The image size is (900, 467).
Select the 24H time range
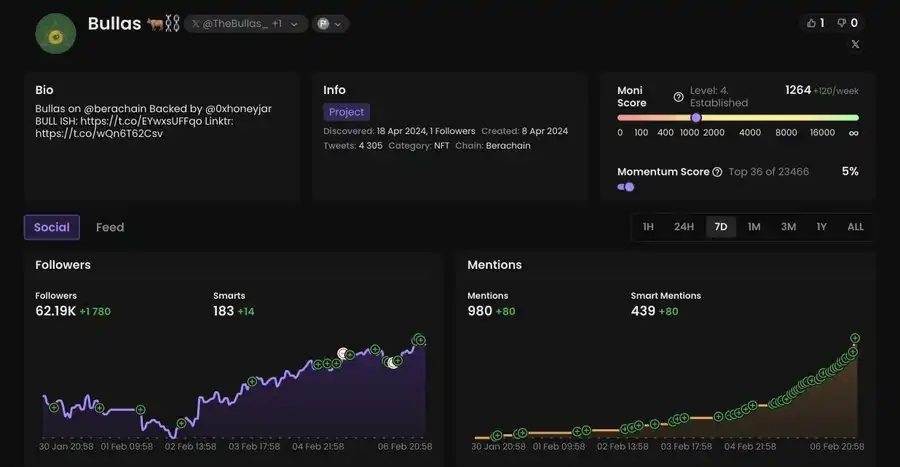click(683, 227)
